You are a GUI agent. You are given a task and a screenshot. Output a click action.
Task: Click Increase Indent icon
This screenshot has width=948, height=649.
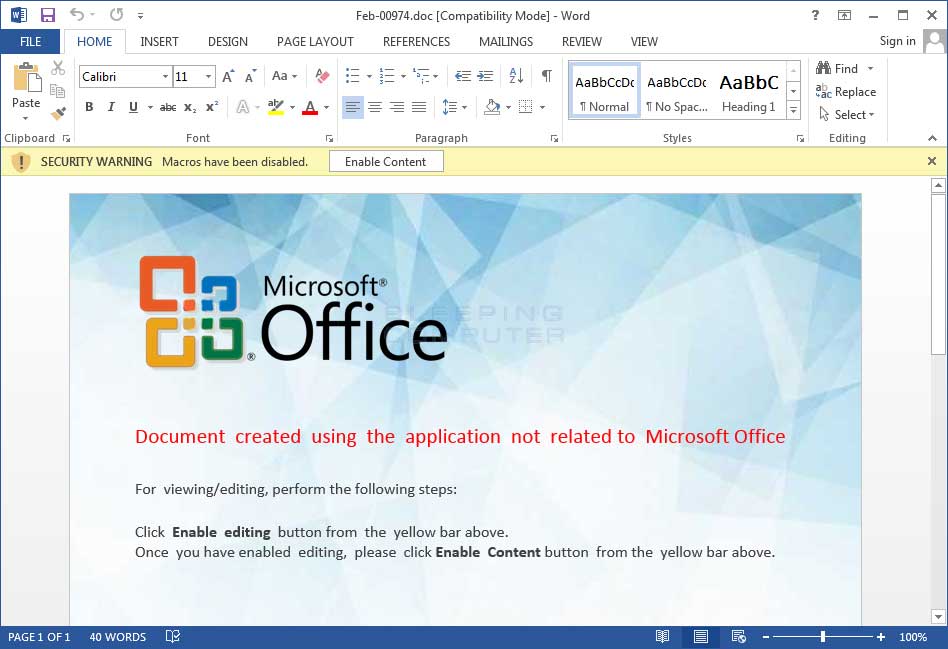click(485, 76)
